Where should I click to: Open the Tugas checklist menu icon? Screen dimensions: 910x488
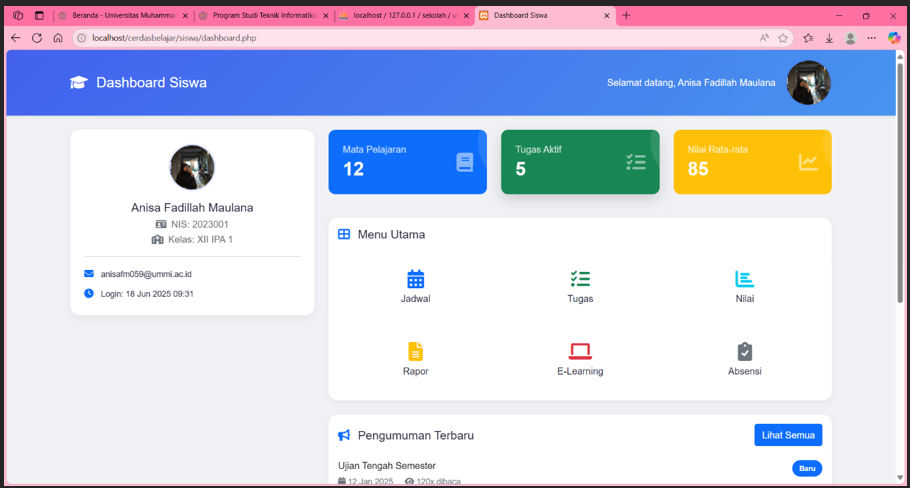(580, 279)
